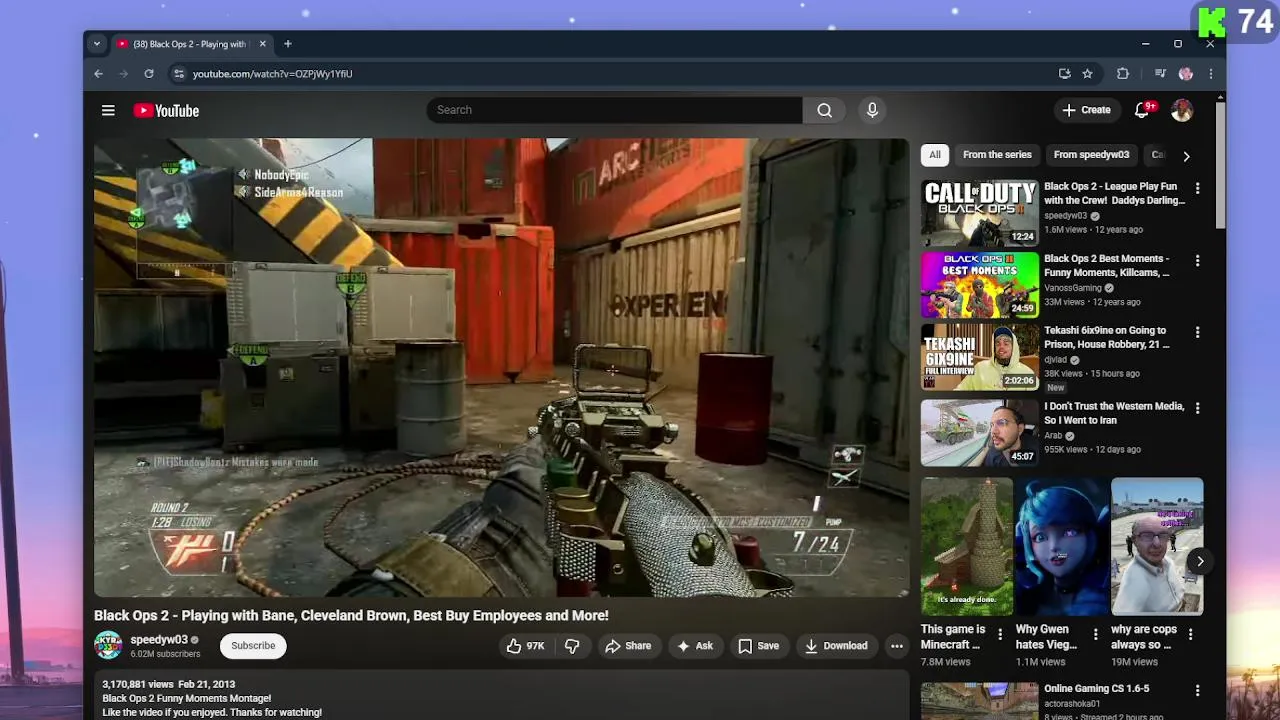Click the YouTube search input field
This screenshot has width=1280, height=720.
614,110
